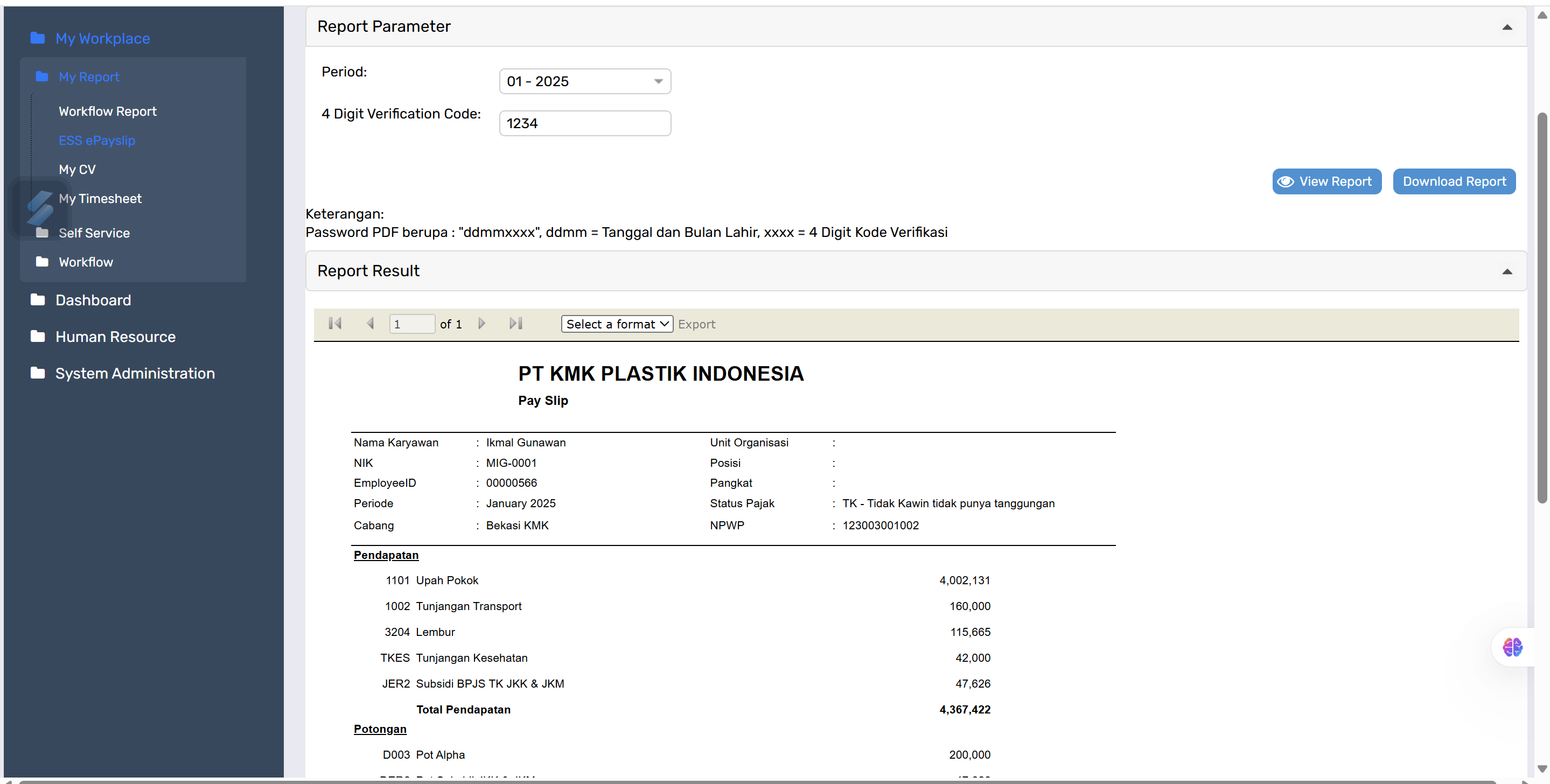This screenshot has height=784, width=1550.
Task: Click the horizontal scrollbar thumb
Action: 757,782
